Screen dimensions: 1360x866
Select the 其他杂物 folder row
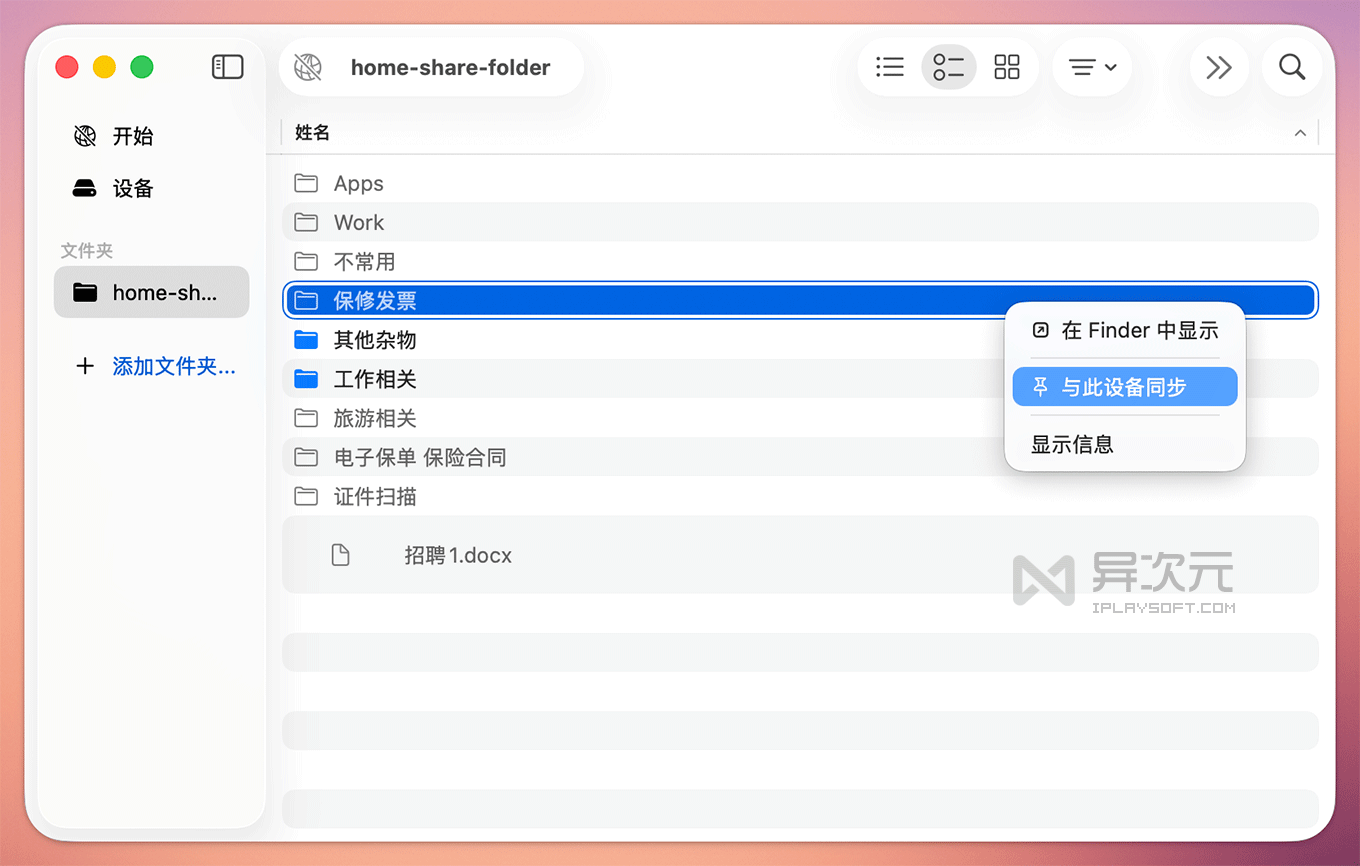800,340
